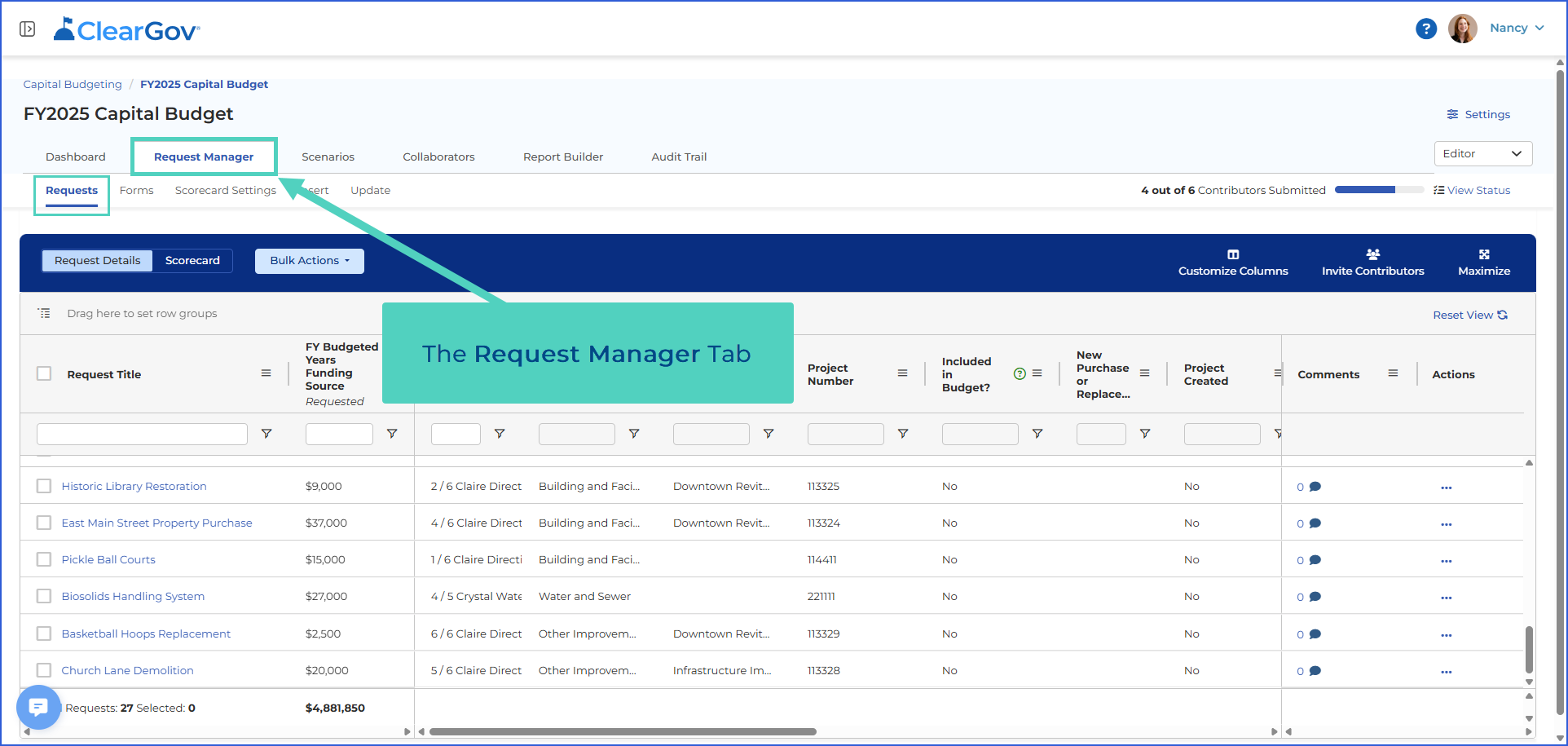Click the Project Number filter funnel icon
Screen dimensions: 1568x746
tap(903, 434)
